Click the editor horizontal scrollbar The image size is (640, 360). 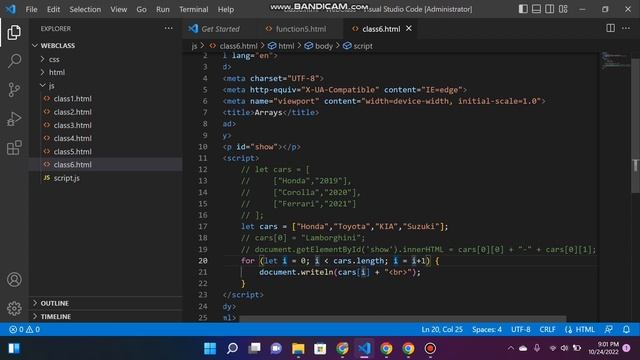pos(402,319)
